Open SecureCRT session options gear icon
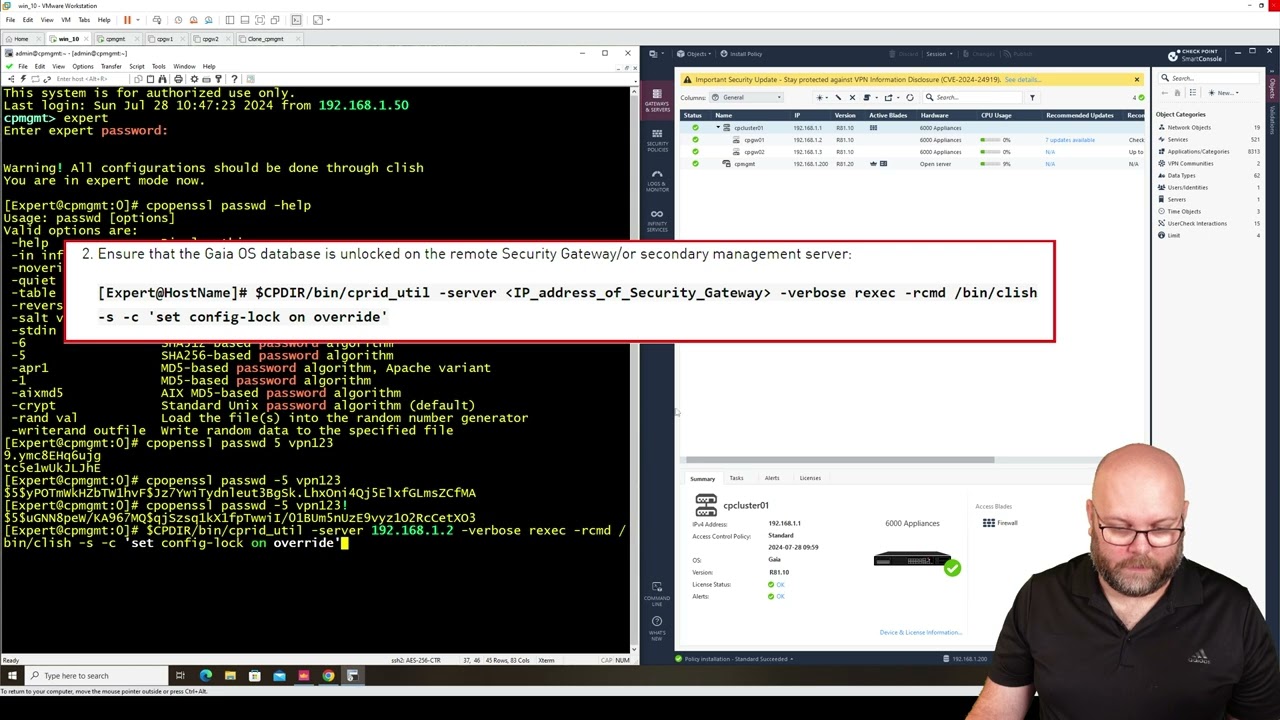The image size is (1280, 720). pos(193,79)
